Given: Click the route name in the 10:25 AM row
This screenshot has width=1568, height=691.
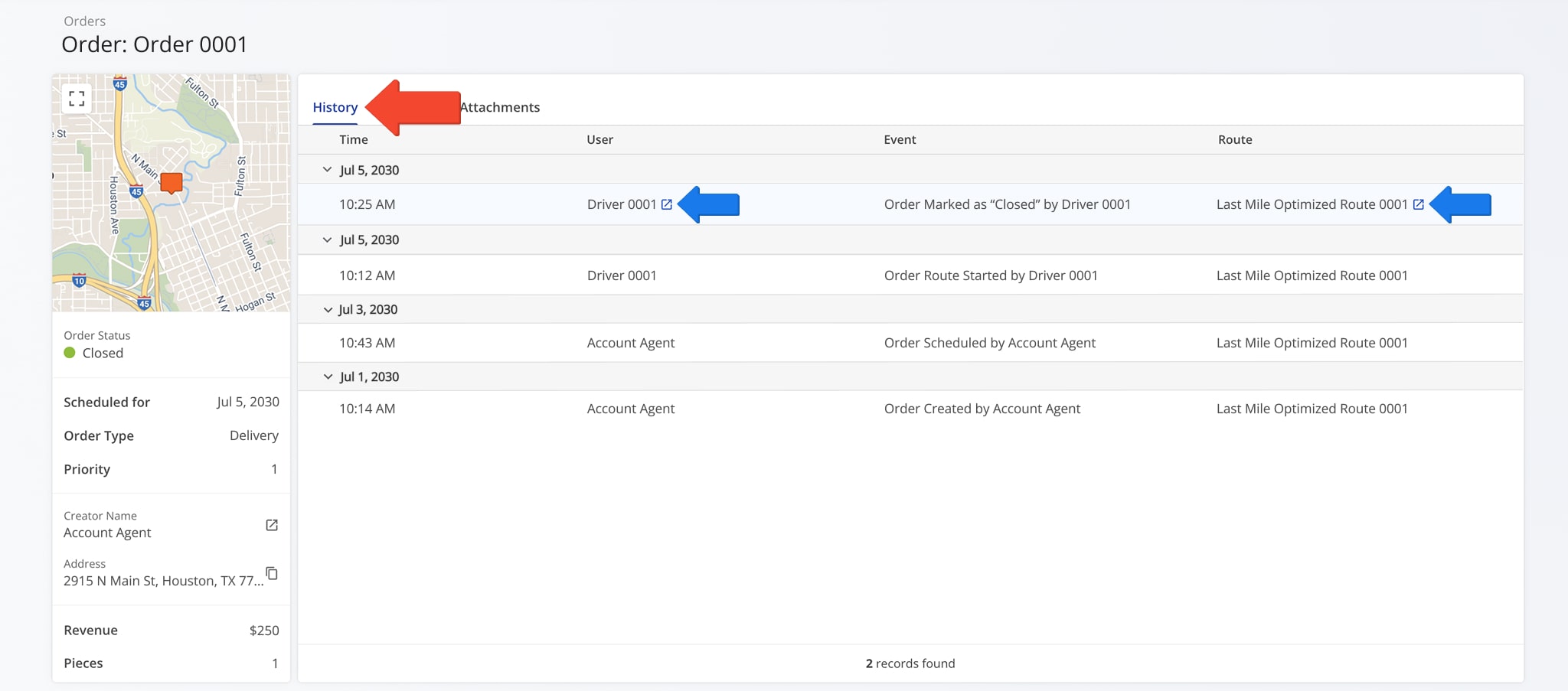Looking at the screenshot, I should click(x=1312, y=204).
